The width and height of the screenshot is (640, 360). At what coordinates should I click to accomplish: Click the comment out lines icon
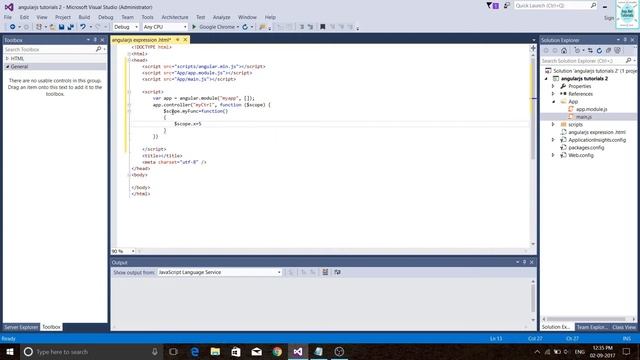[x=302, y=27]
